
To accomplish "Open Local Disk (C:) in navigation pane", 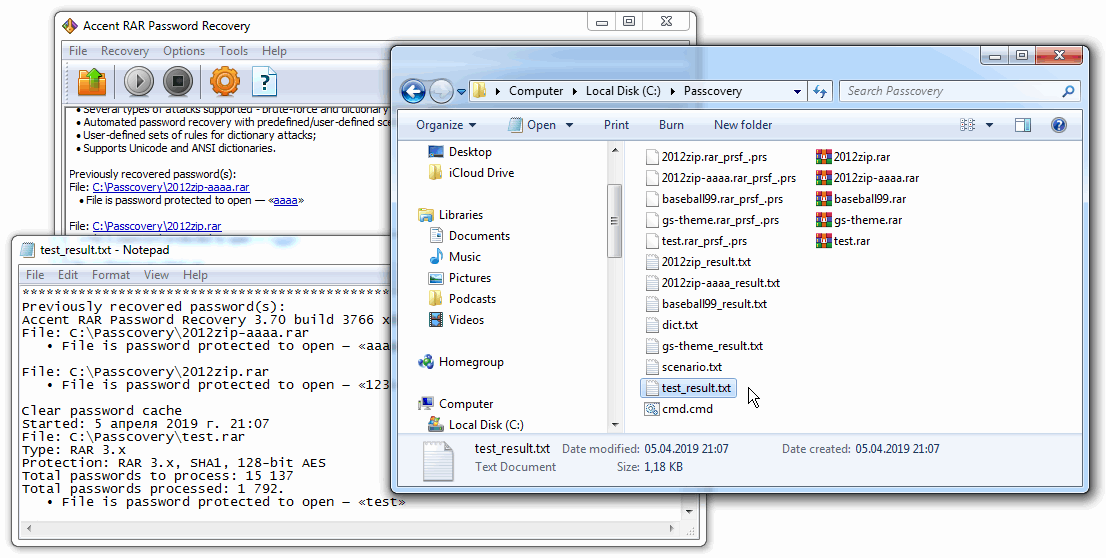I will pos(476,425).
